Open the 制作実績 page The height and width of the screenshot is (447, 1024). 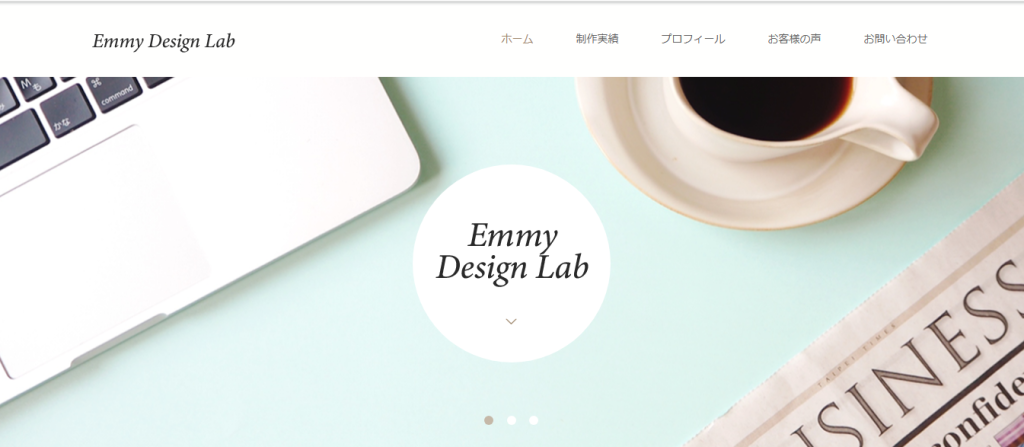pyautogui.click(x=597, y=39)
